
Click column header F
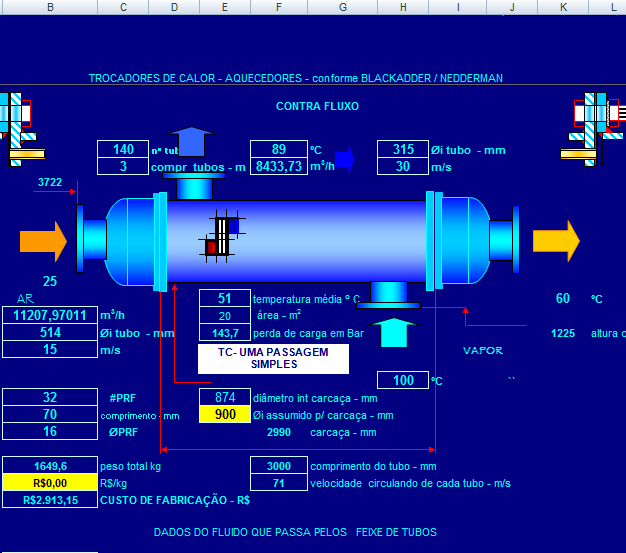coord(278,7)
